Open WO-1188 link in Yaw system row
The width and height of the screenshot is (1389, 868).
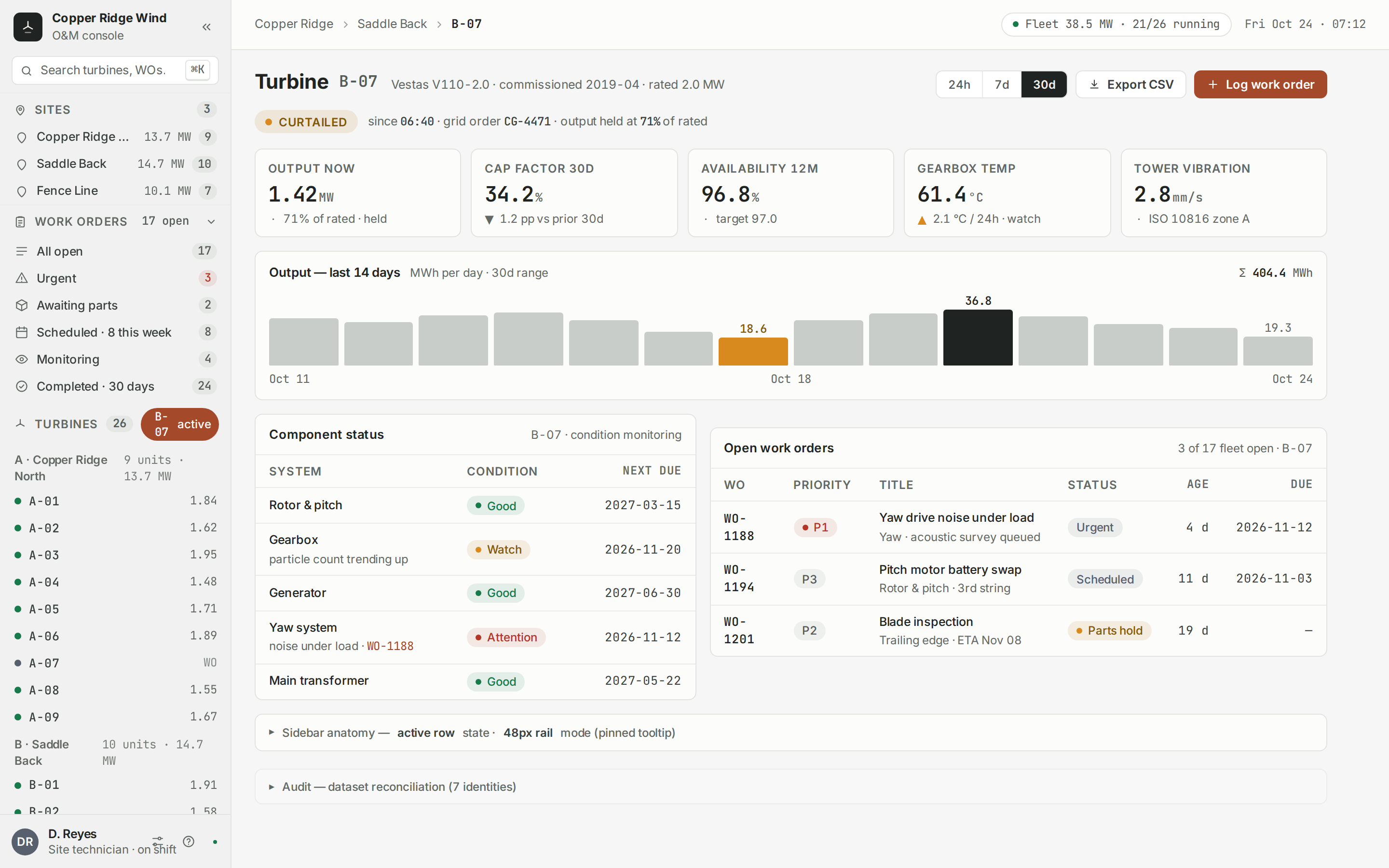coord(390,646)
